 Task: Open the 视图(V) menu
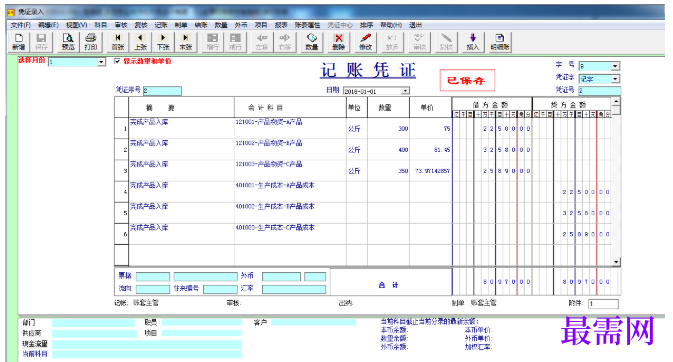76,25
